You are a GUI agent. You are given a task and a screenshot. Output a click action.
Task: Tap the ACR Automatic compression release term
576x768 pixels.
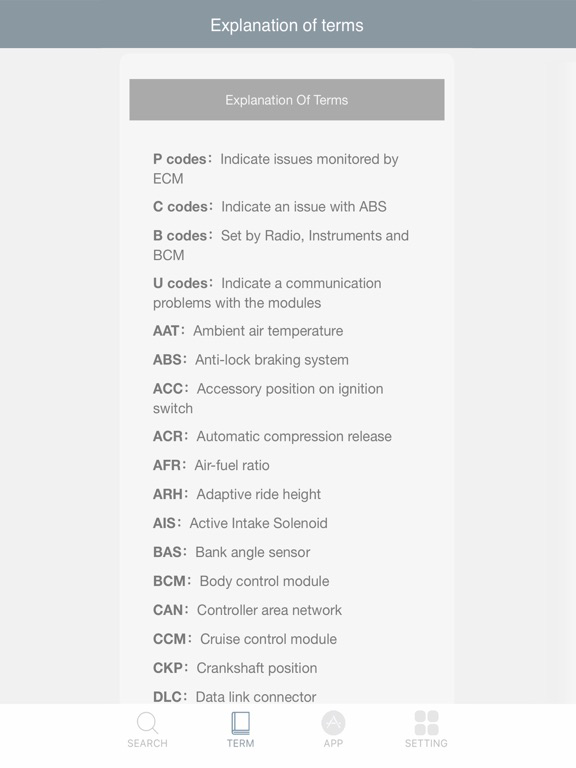(x=272, y=436)
